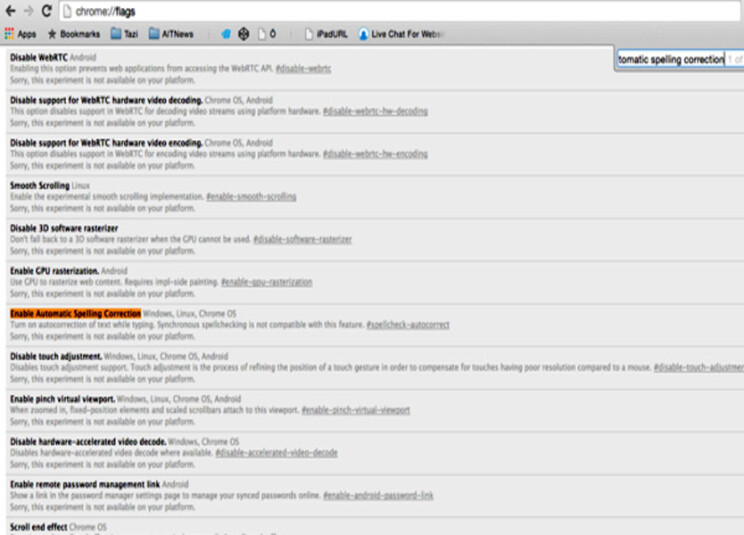Screen dimensions: 744x535
Task: Click the chrome://flags address bar
Action: tap(300, 12)
